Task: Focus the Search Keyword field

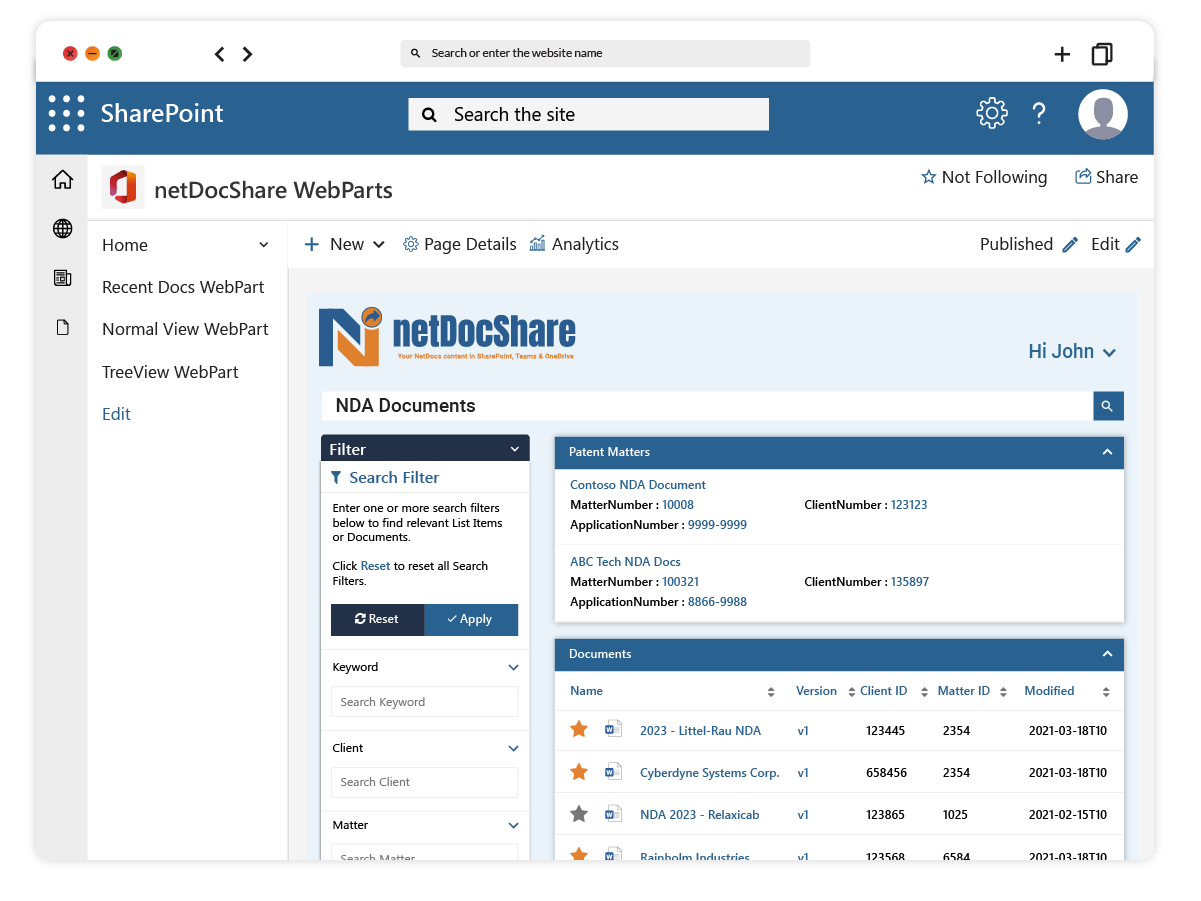Action: pyautogui.click(x=424, y=702)
